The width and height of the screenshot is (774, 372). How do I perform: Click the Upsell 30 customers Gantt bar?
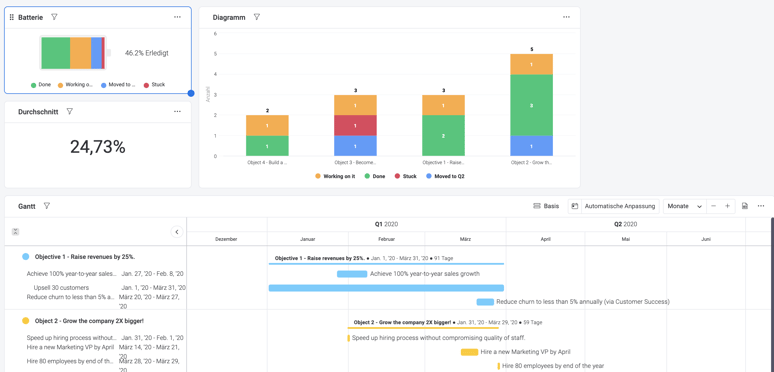tap(386, 288)
